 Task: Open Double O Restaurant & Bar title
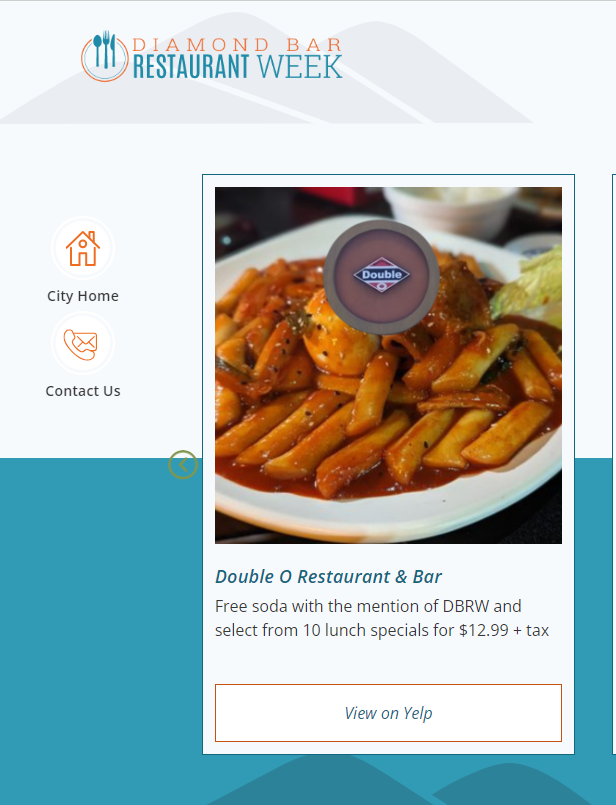[x=329, y=577]
